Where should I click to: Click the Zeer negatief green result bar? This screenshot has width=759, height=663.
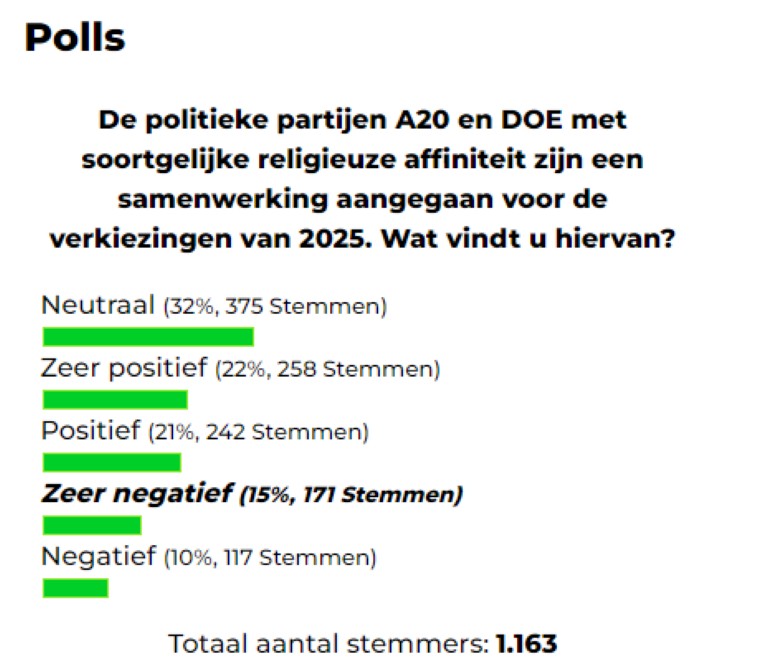point(91,525)
